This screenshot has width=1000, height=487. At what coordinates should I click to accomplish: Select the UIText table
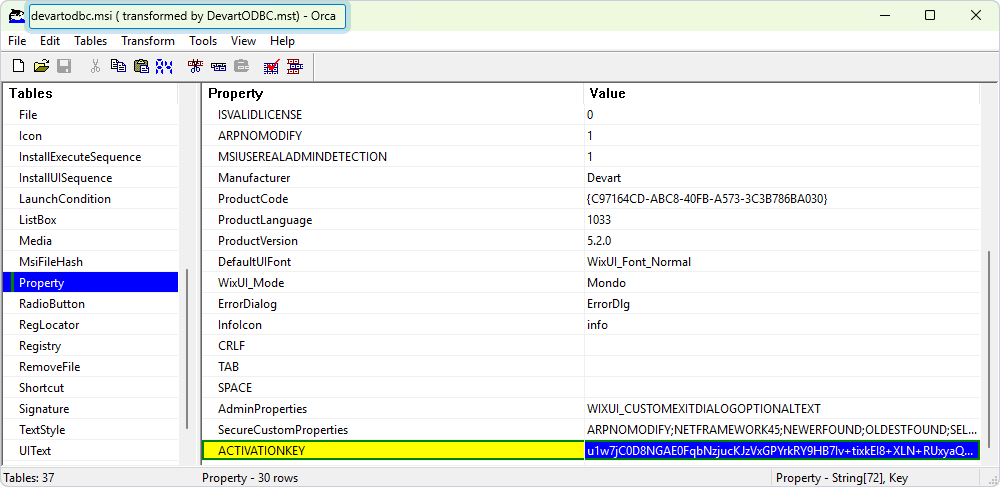pos(91,451)
